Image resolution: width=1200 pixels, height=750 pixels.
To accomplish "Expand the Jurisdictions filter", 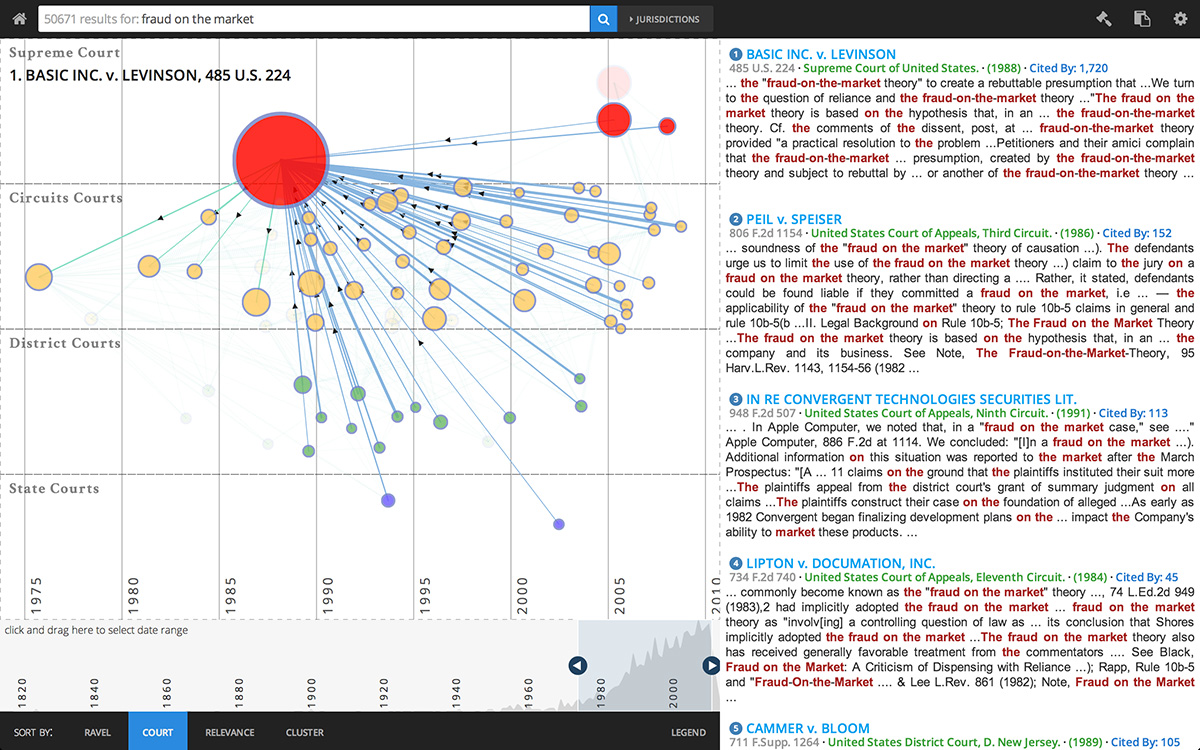I will (x=665, y=19).
